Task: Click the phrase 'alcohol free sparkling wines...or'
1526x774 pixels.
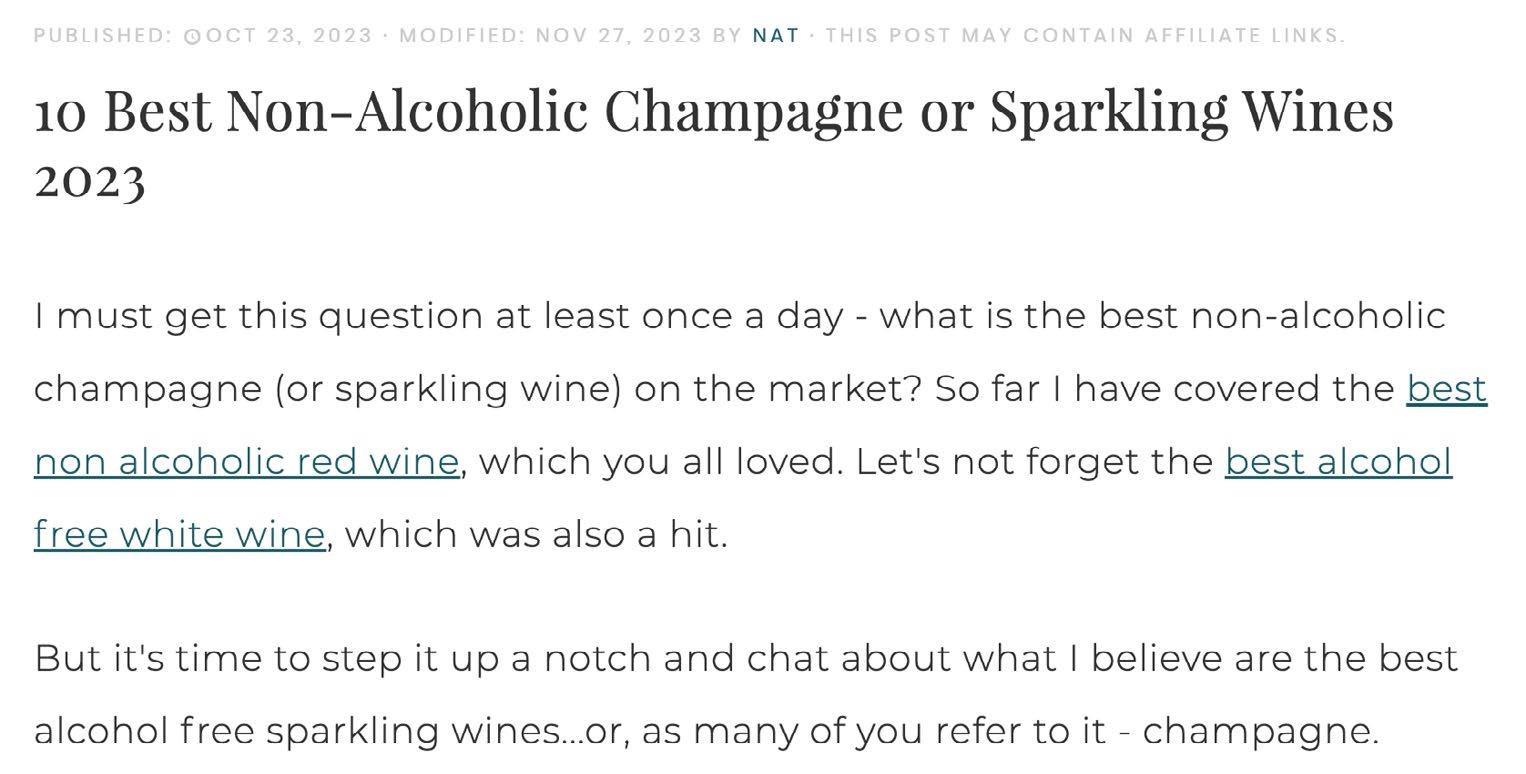Action: pyautogui.click(x=332, y=731)
